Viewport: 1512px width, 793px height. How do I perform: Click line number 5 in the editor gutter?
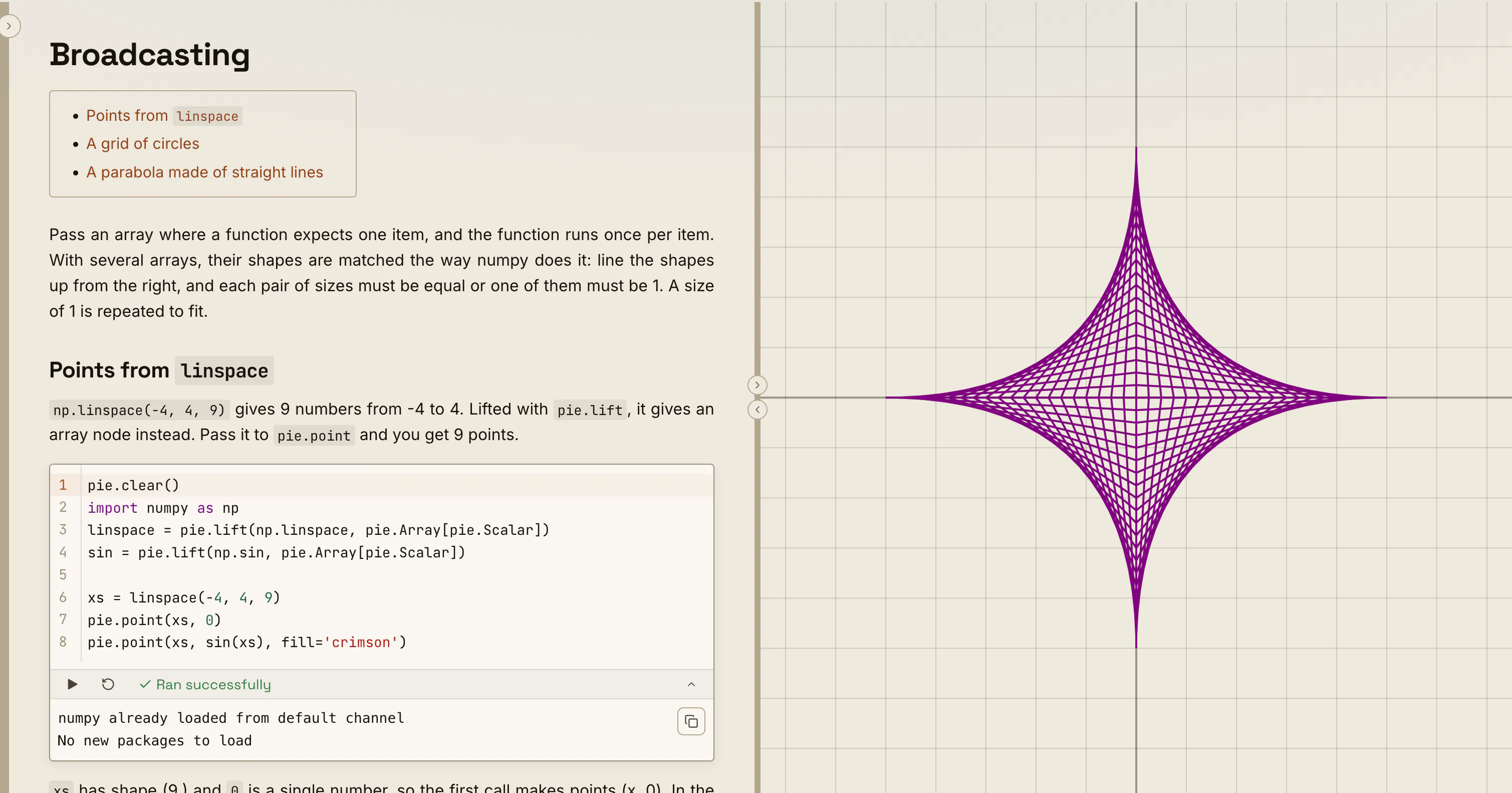(63, 574)
